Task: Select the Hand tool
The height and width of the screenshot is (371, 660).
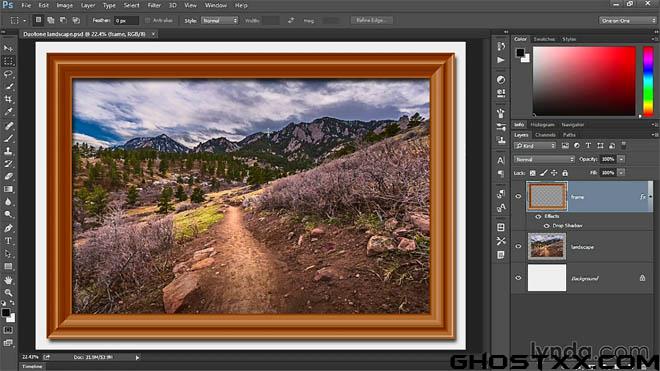Action: pyautogui.click(x=8, y=280)
